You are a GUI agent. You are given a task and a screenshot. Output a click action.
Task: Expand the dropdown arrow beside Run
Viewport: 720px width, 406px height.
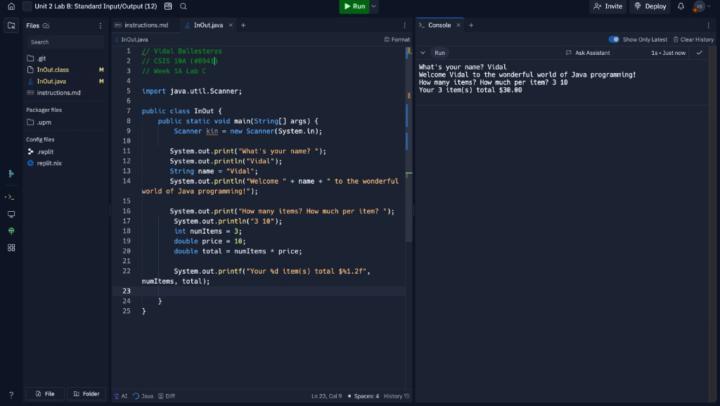tap(374, 6)
